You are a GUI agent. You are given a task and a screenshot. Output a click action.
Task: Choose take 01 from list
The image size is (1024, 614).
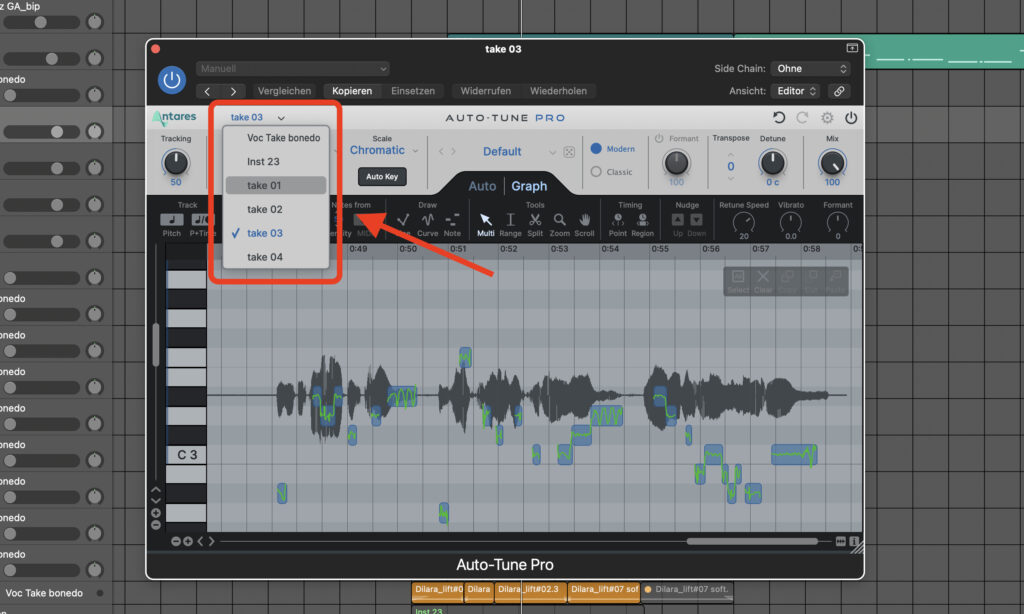tap(276, 186)
